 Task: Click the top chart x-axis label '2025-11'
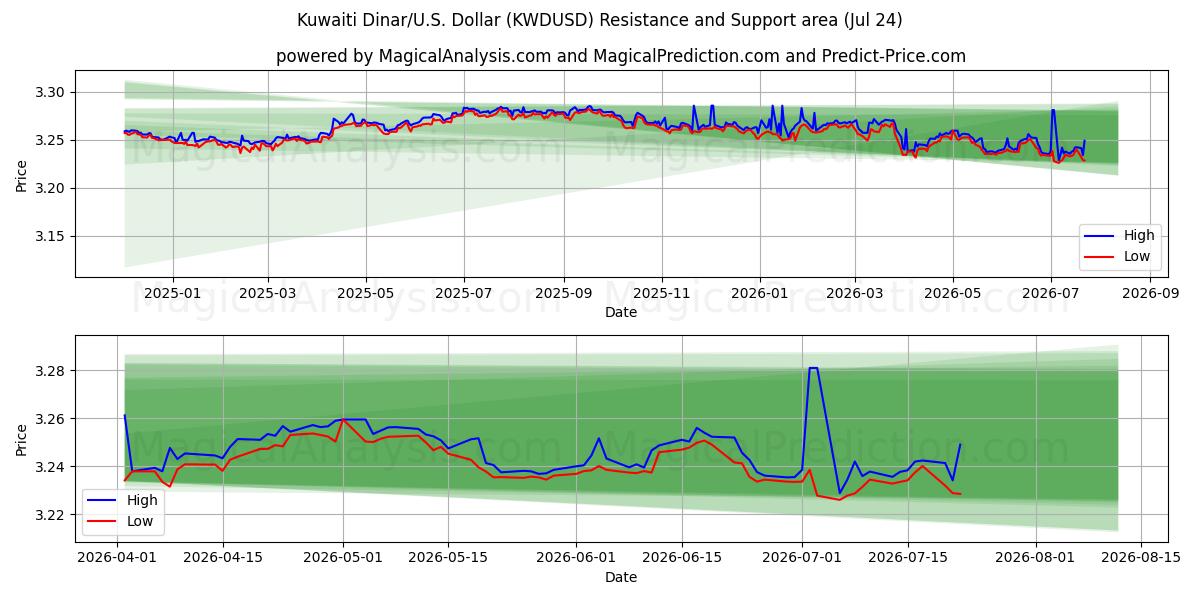click(662, 294)
